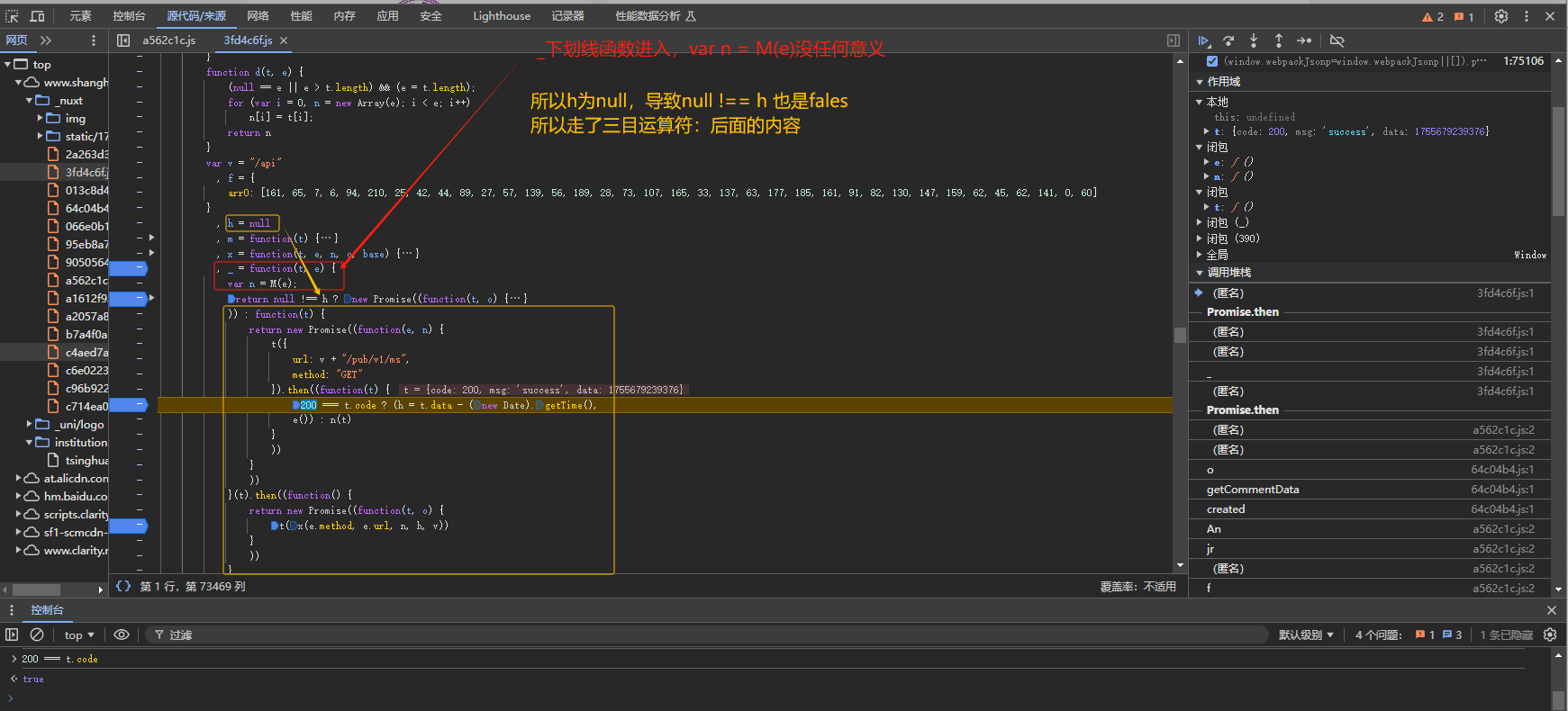Switch to the 元素 Elements tab
The height and width of the screenshot is (711, 1568).
(81, 16)
